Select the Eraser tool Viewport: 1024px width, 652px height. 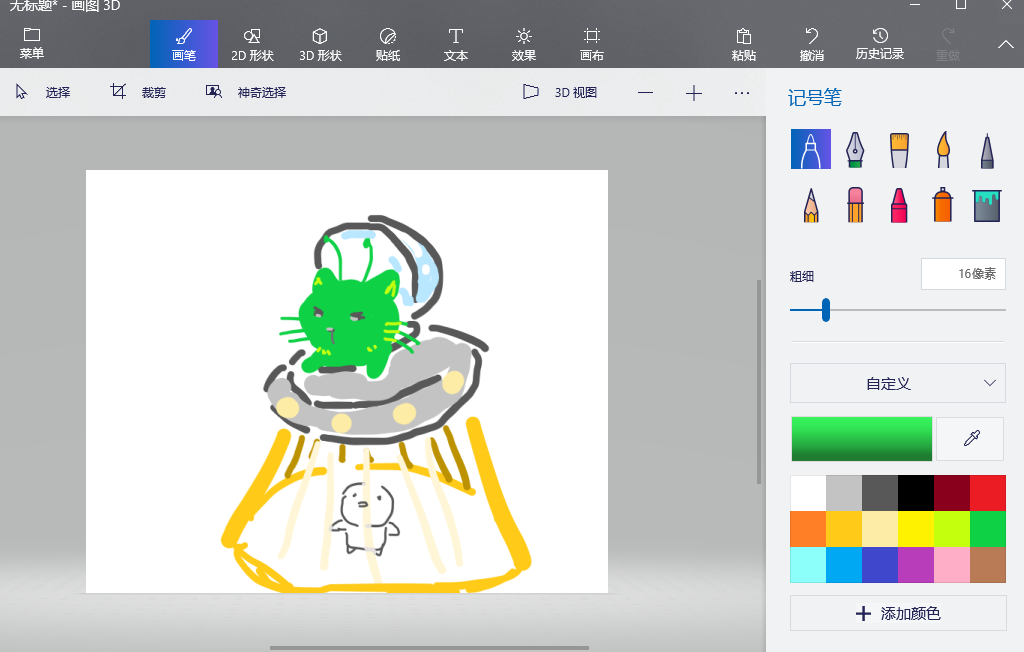(855, 205)
